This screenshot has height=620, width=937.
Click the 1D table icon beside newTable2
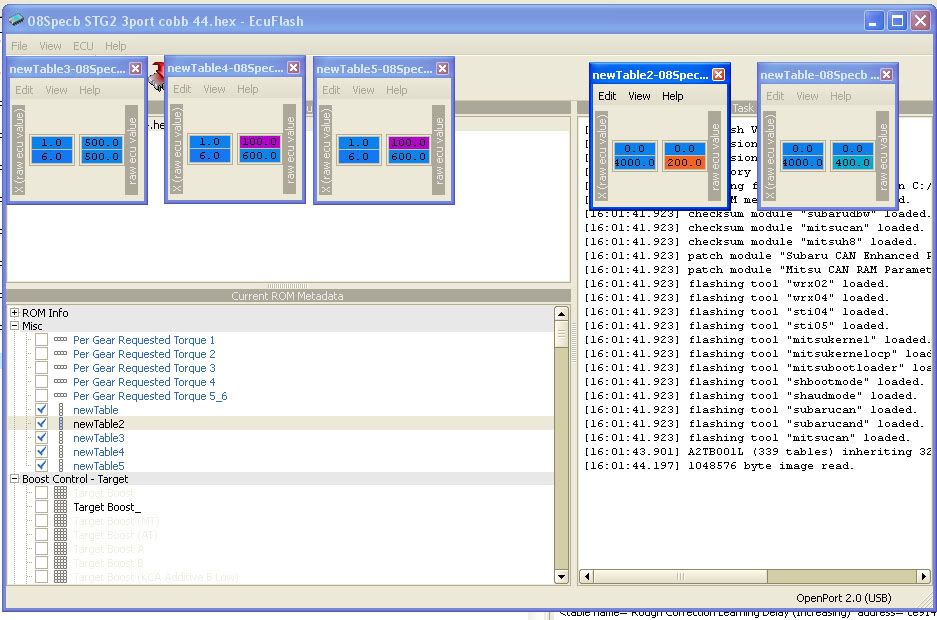point(60,423)
